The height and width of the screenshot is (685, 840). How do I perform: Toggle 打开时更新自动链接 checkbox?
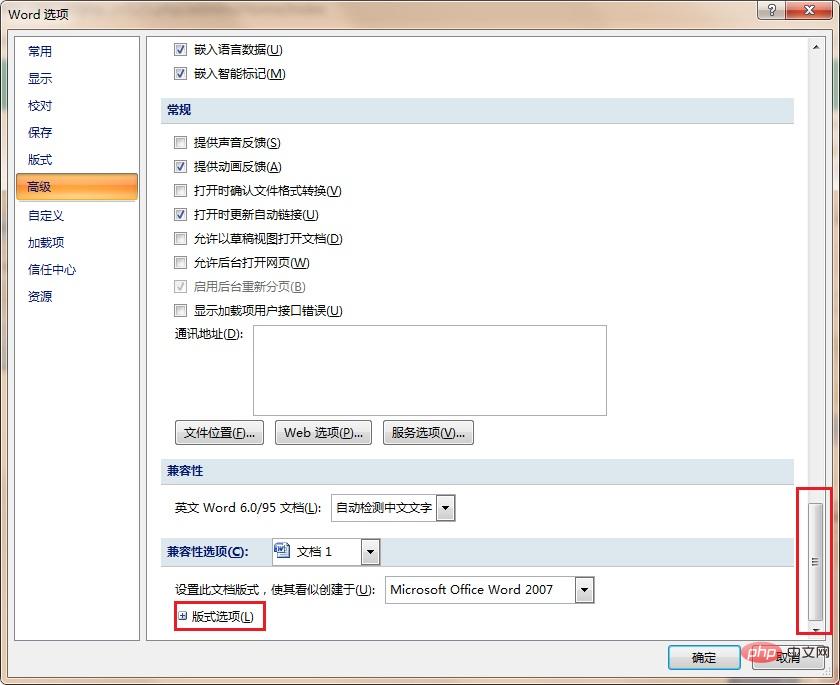pos(180,215)
